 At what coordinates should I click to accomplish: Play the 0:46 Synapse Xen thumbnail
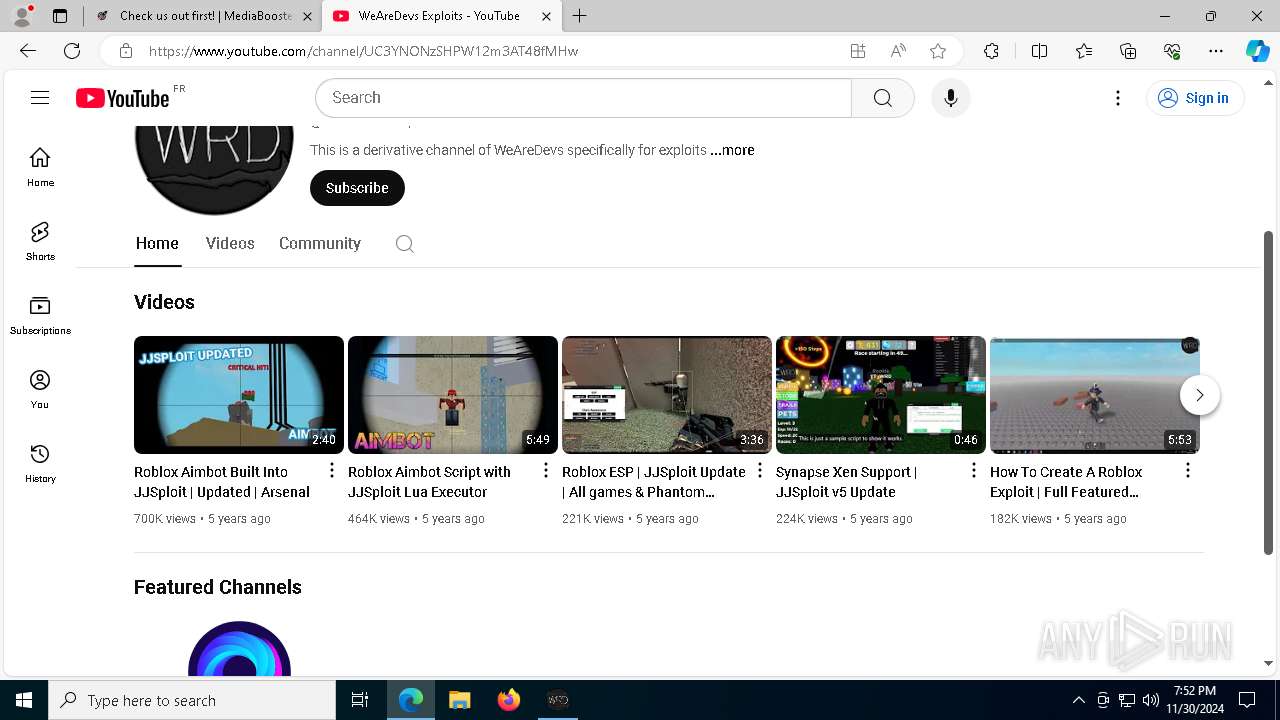coord(881,395)
